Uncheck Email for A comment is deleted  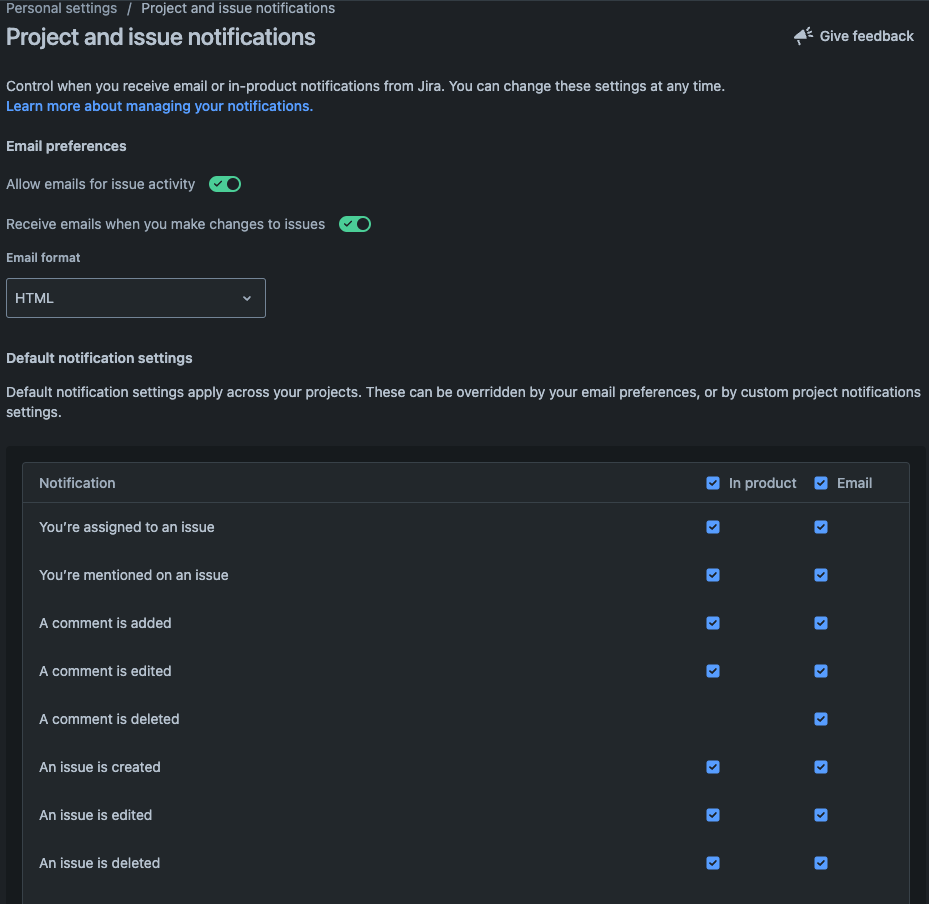[821, 719]
